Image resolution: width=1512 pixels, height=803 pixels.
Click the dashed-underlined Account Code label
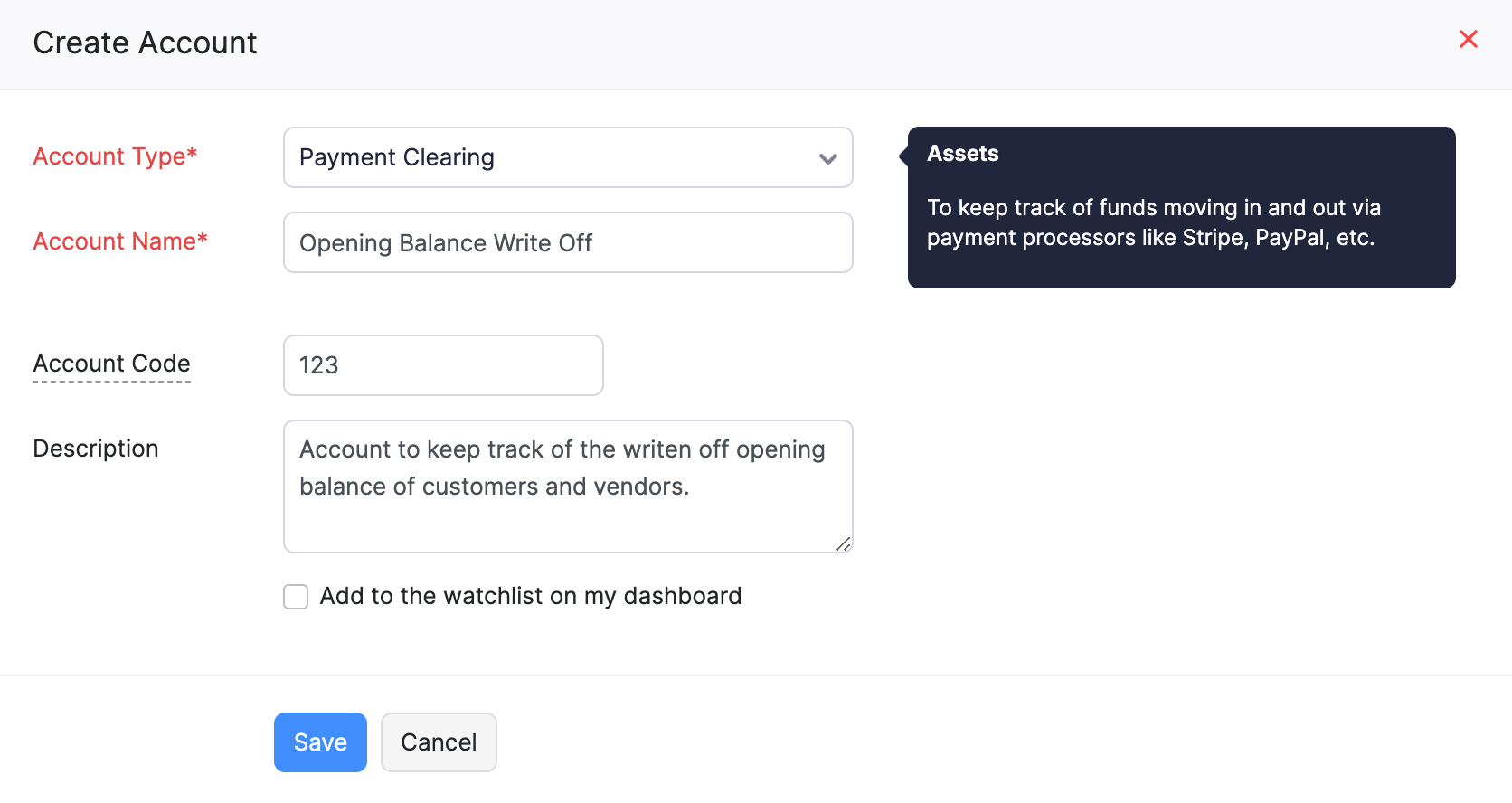point(111,364)
